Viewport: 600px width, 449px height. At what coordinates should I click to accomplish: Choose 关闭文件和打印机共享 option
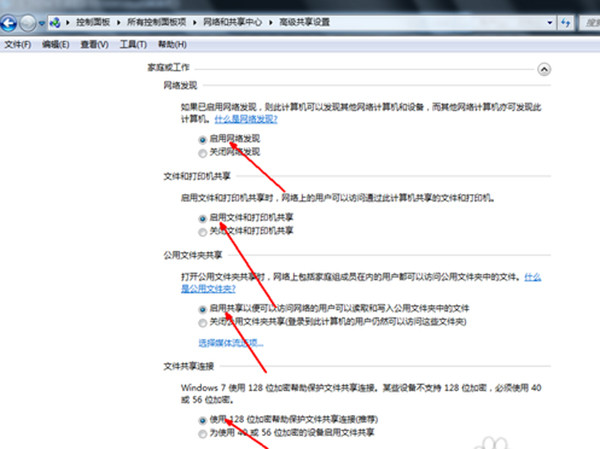tap(203, 231)
